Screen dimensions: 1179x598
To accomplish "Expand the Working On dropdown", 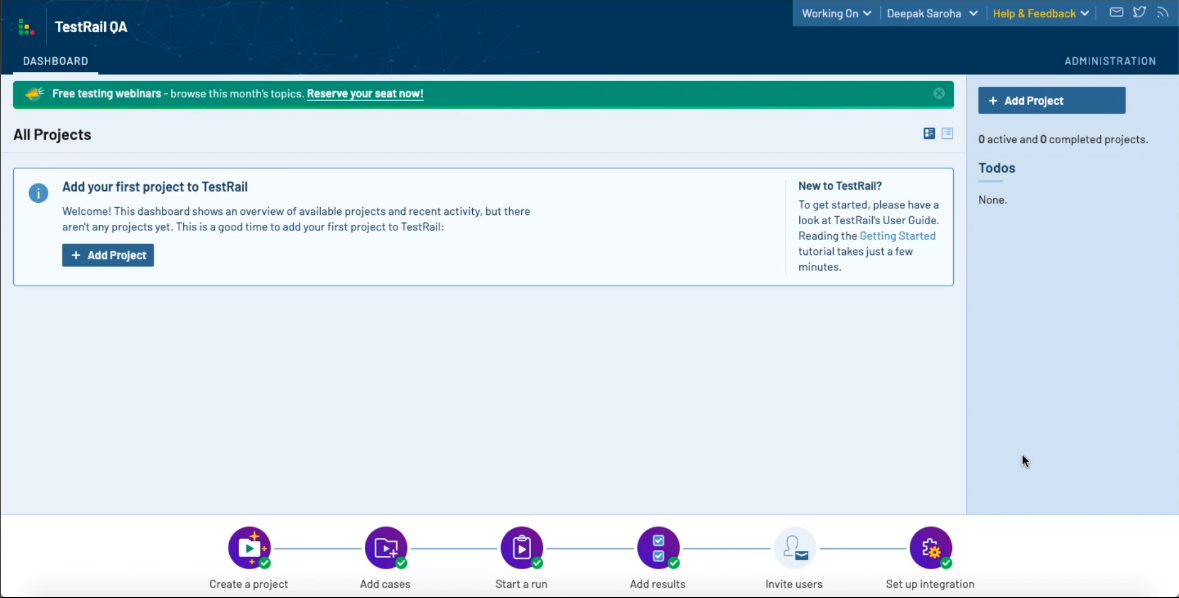I will pyautogui.click(x=836, y=13).
